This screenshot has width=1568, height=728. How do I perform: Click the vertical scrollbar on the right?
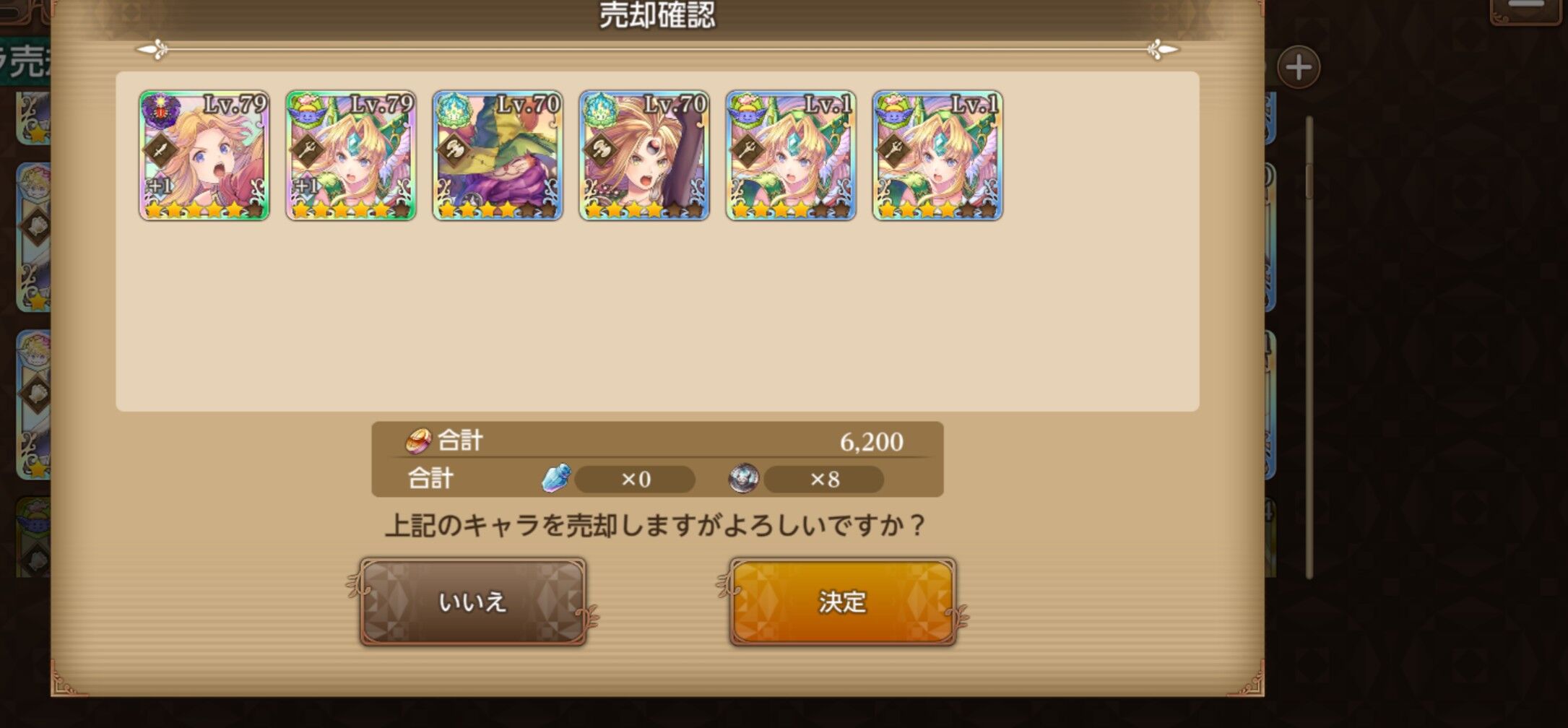[x=1309, y=347]
